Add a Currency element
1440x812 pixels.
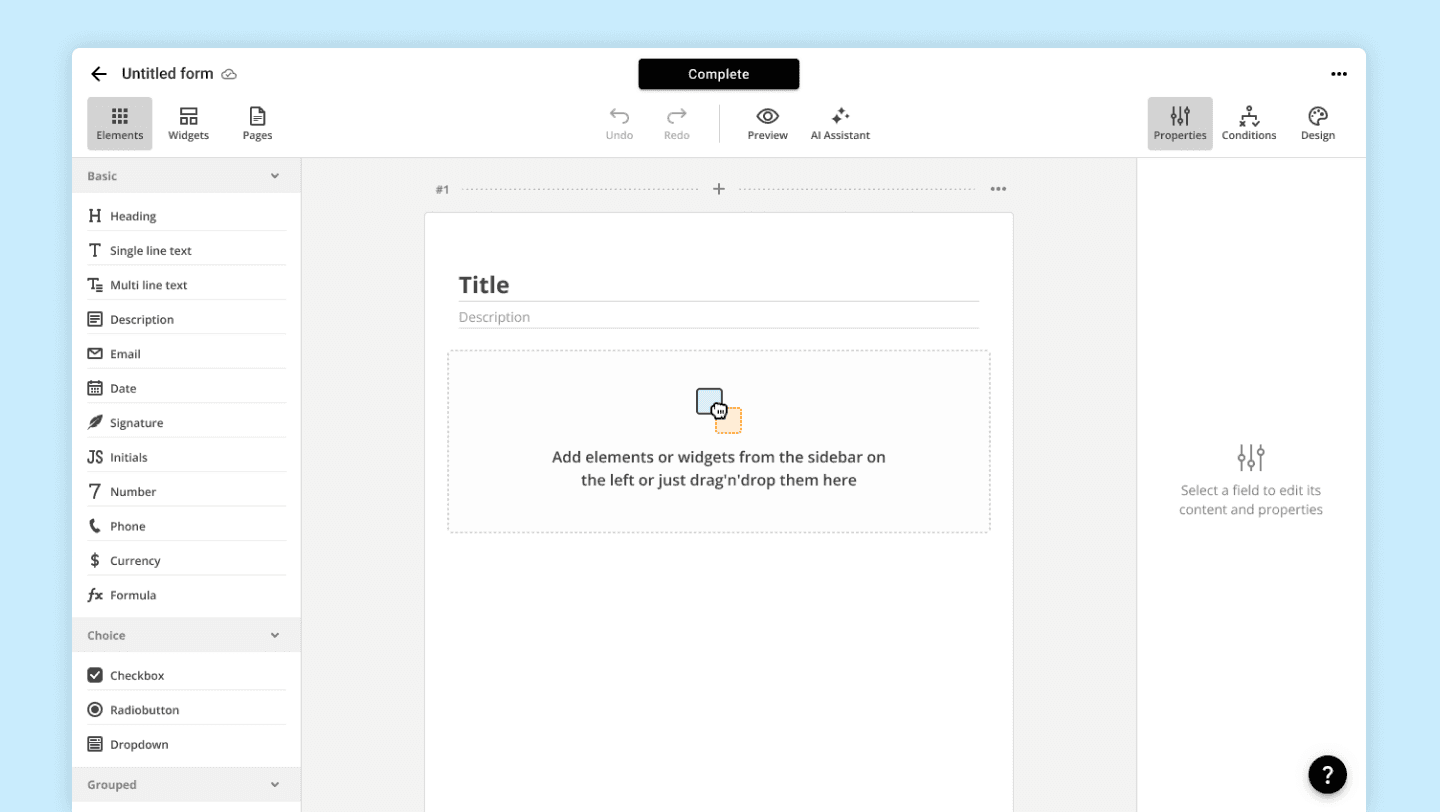tap(186, 561)
